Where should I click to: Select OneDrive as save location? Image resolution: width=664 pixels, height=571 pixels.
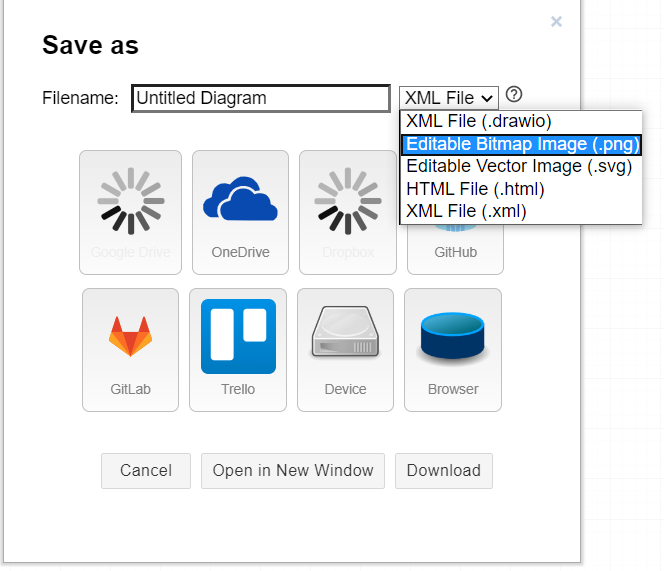click(240, 212)
